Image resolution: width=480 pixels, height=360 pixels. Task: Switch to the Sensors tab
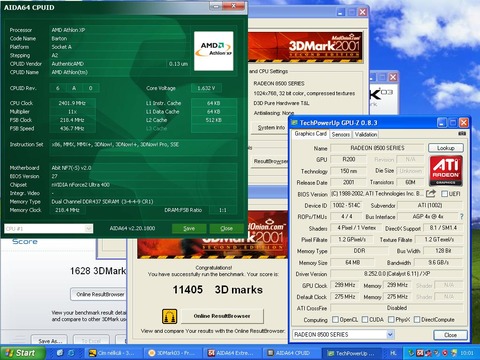click(341, 134)
